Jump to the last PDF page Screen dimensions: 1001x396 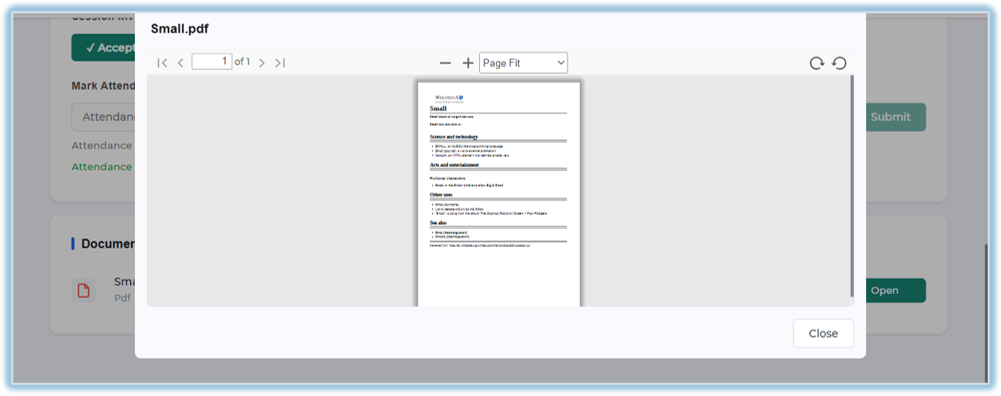[280, 63]
